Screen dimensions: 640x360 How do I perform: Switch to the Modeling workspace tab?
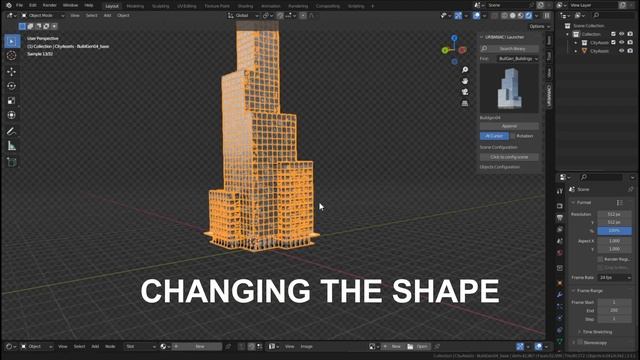pyautogui.click(x=135, y=6)
